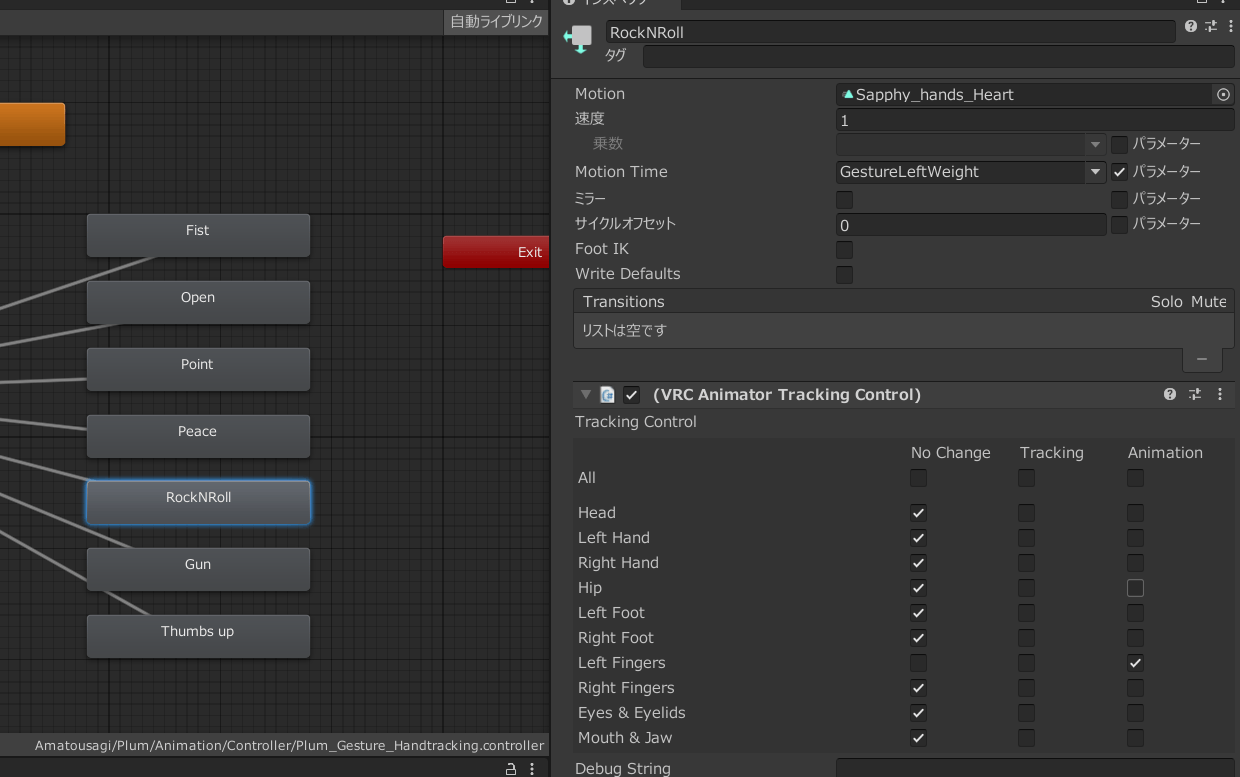Click the Debug String input field
1240x777 pixels.
[1034, 768]
